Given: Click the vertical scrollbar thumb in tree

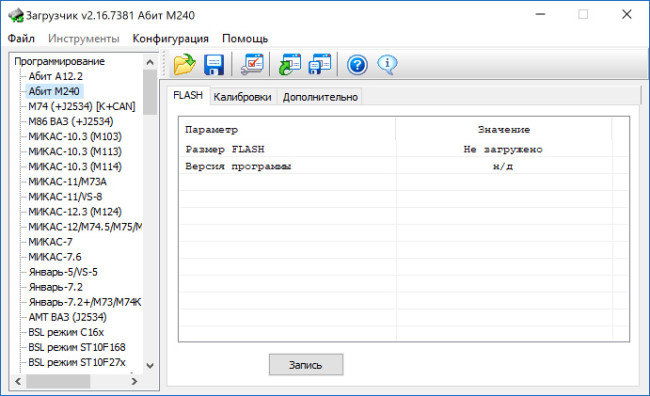Looking at the screenshot, I should (150, 92).
